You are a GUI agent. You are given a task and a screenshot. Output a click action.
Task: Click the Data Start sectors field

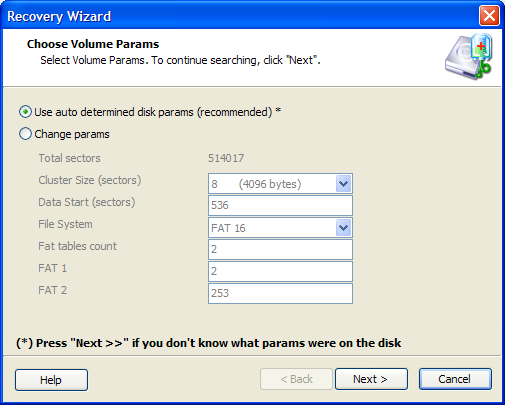pos(280,205)
